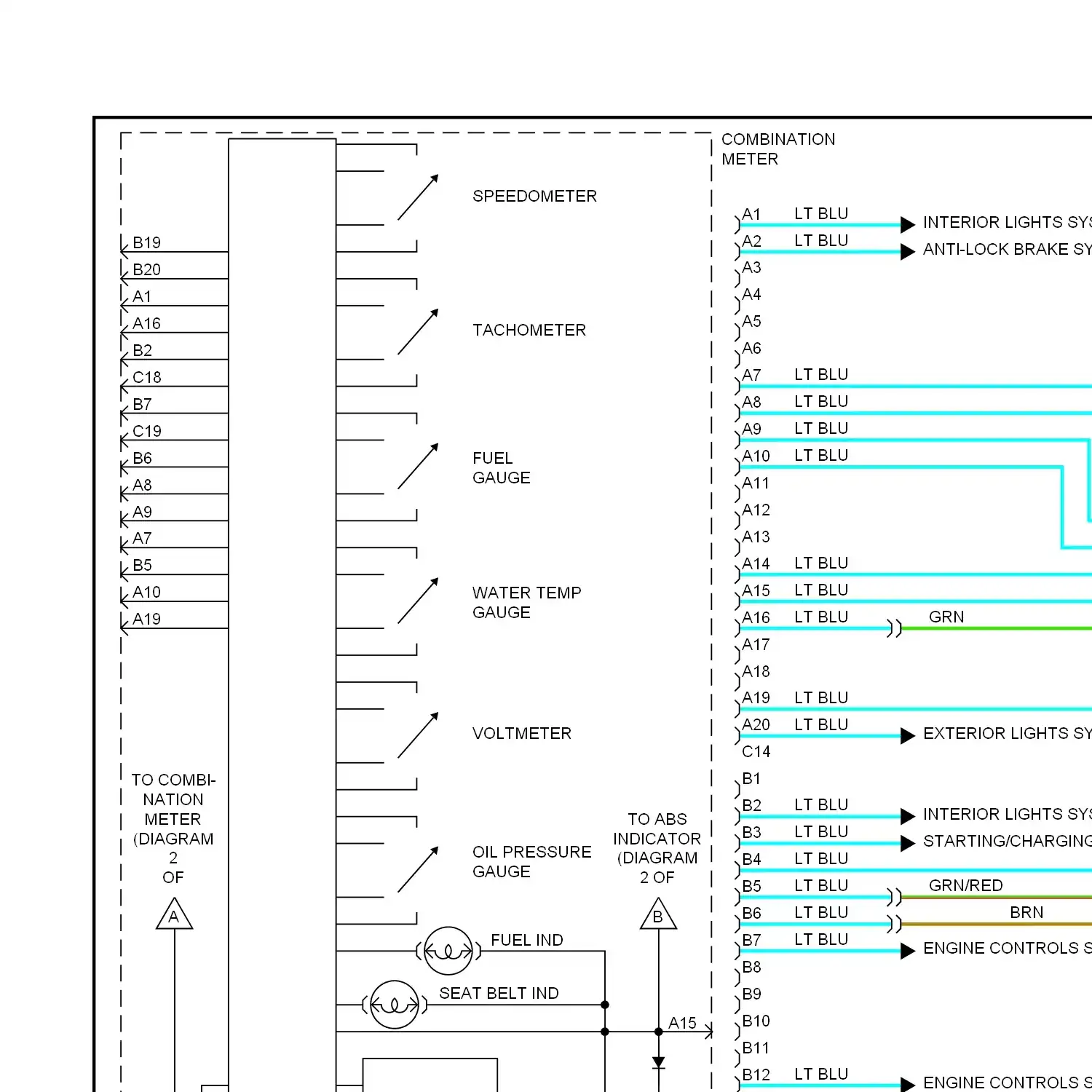Click the tachometer gauge needle symbol

[x=418, y=332]
